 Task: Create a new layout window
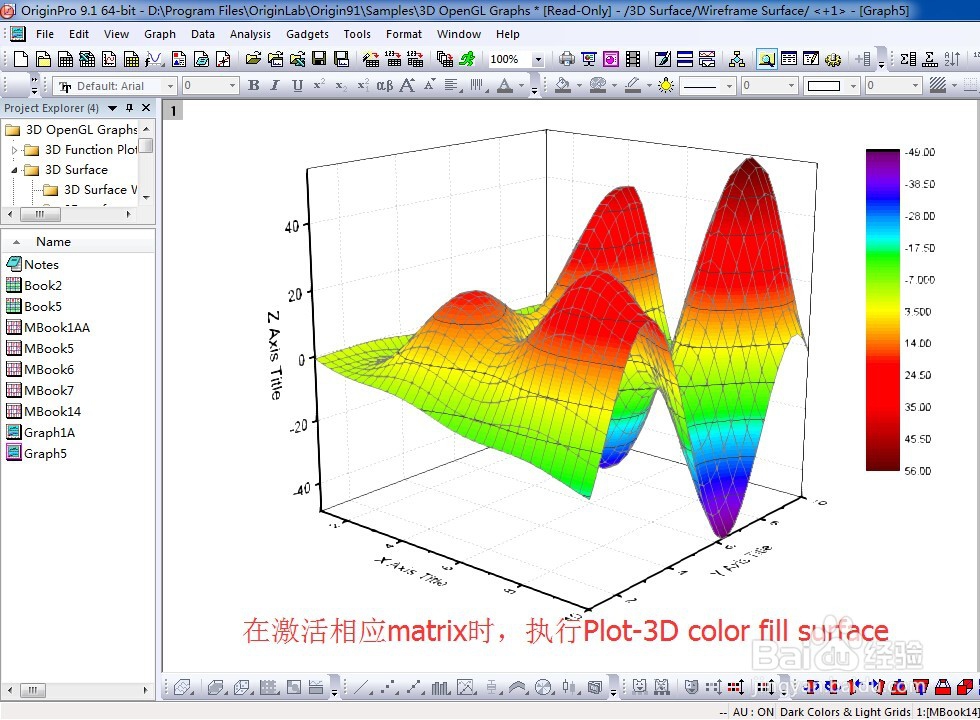179,59
